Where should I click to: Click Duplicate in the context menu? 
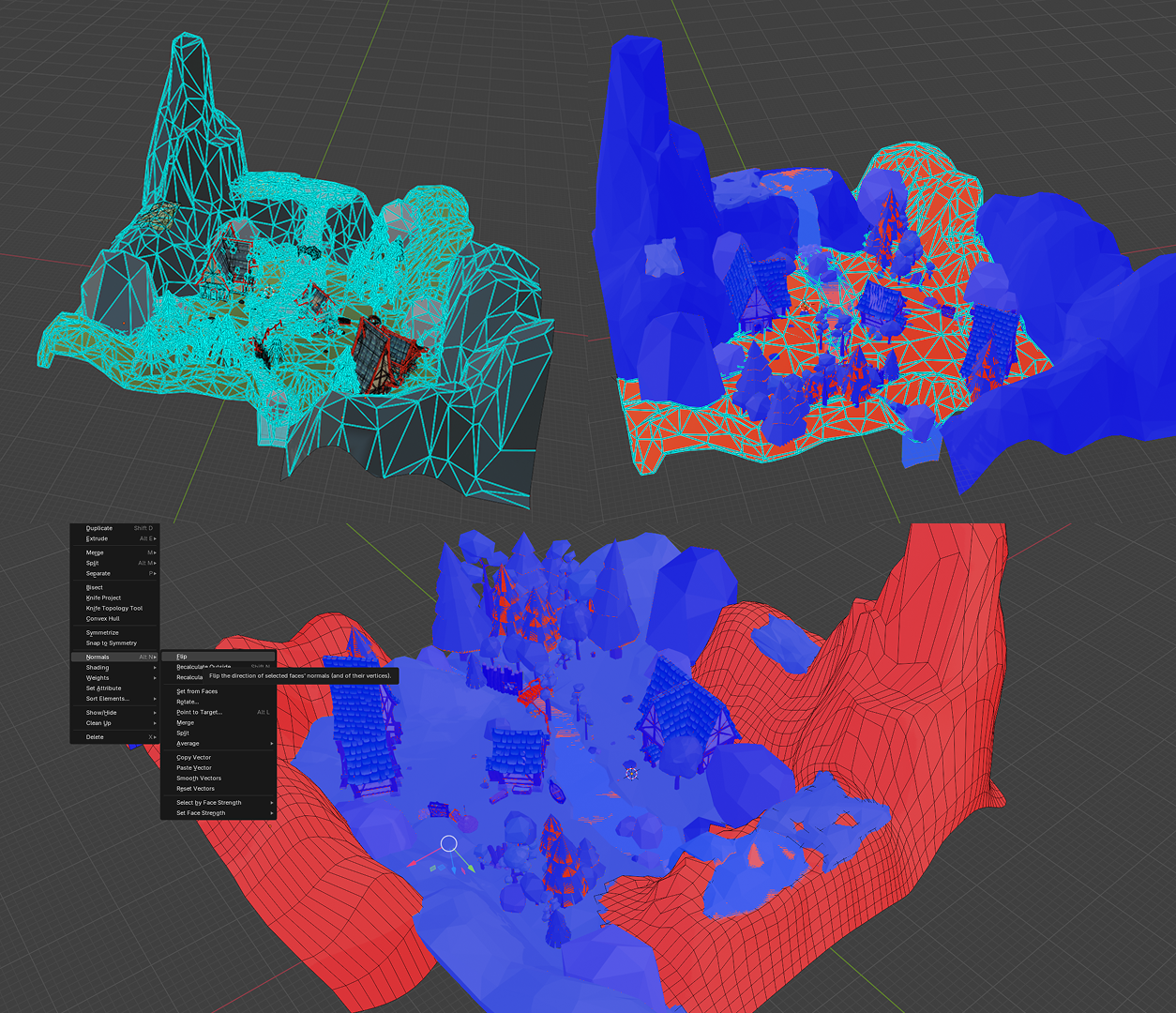tap(98, 528)
